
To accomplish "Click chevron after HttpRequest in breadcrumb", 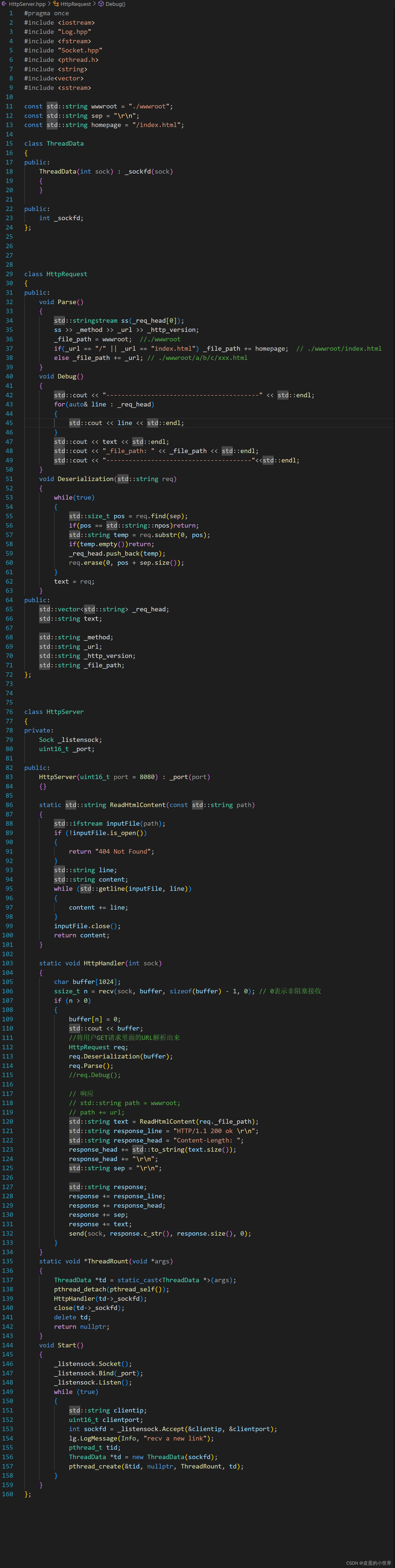I will click(94, 4).
